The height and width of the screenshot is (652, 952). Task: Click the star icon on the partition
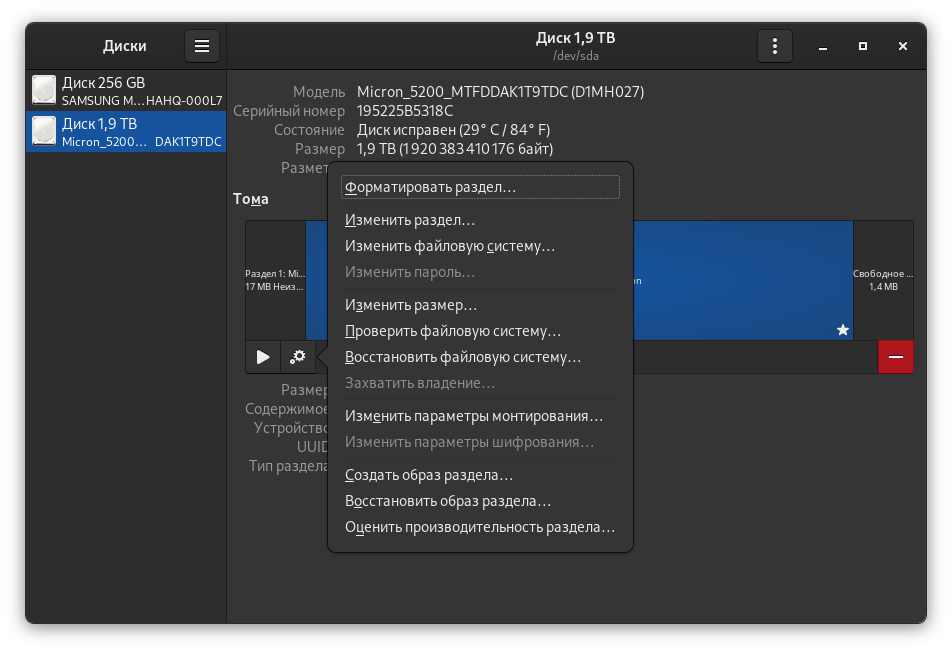[x=842, y=329]
